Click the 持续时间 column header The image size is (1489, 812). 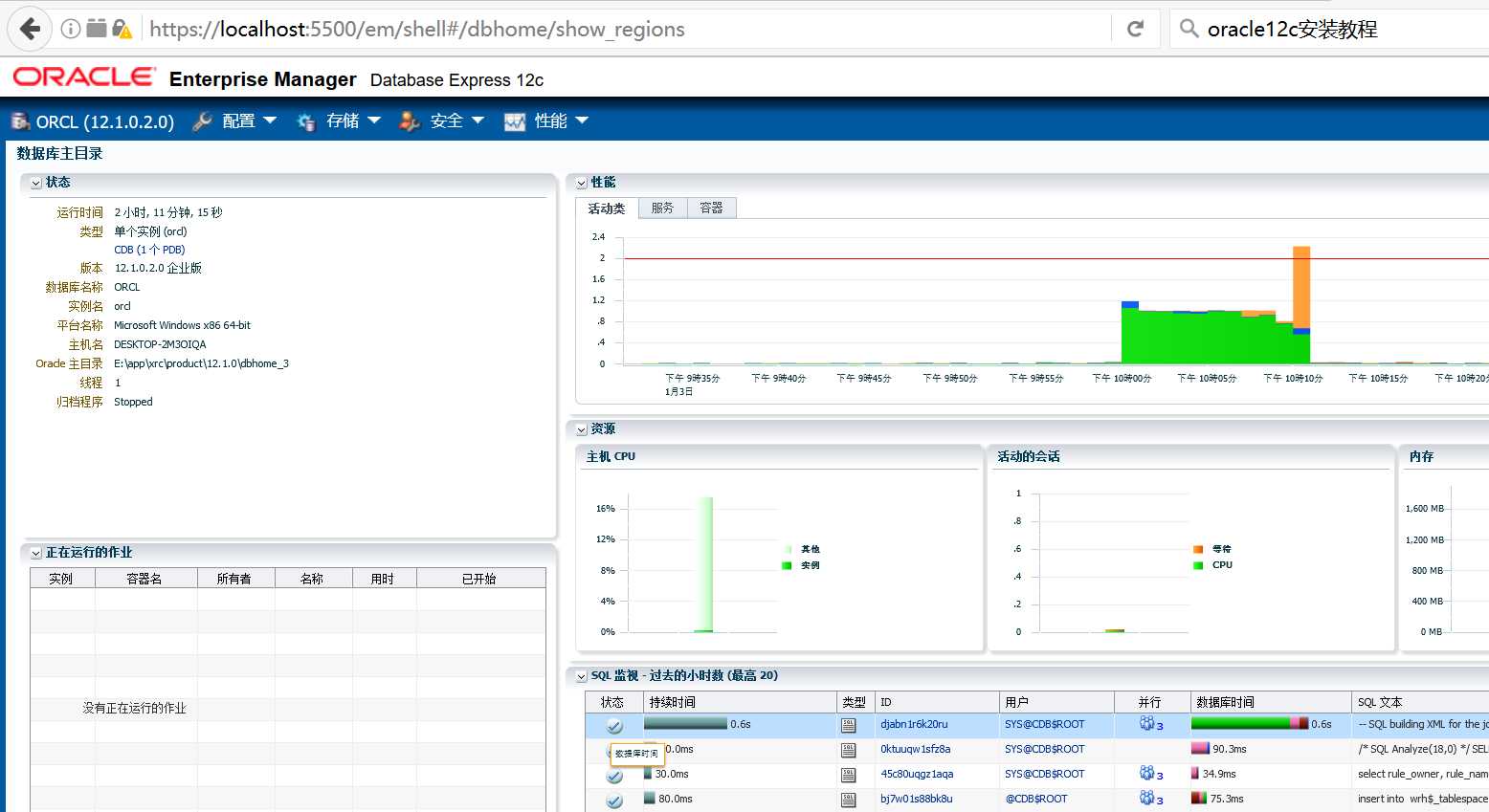(740, 702)
